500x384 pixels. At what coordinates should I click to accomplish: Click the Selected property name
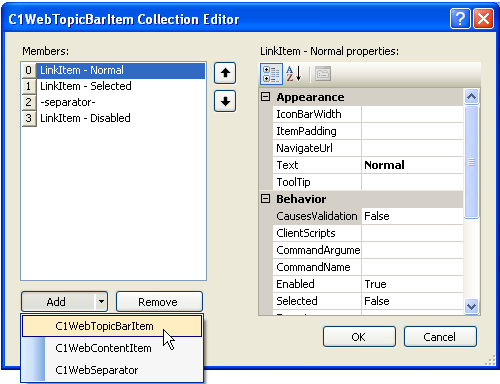click(317, 301)
